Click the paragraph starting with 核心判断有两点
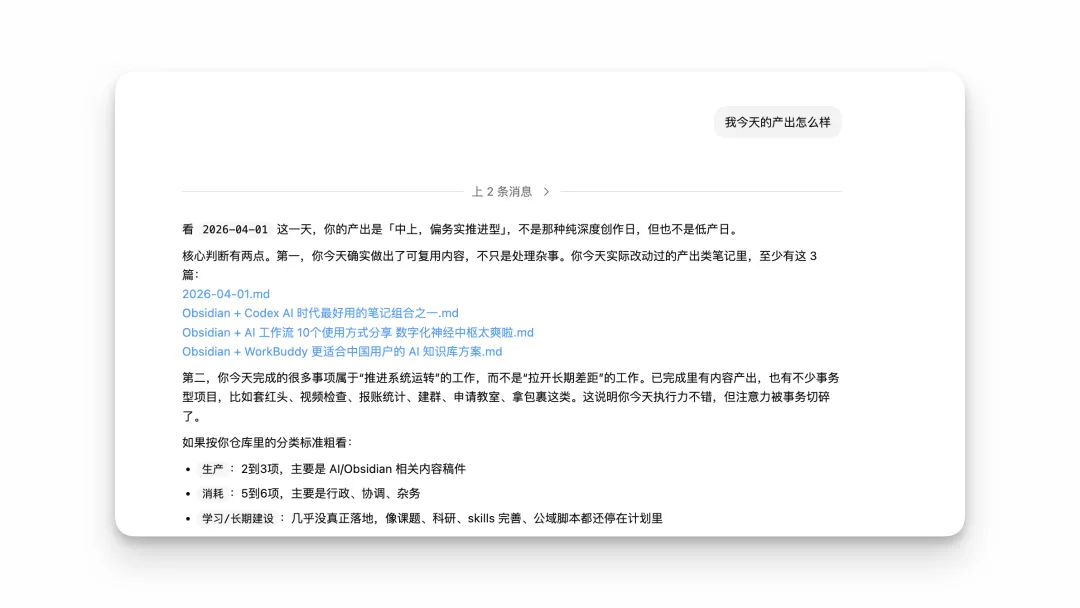 coord(500,256)
